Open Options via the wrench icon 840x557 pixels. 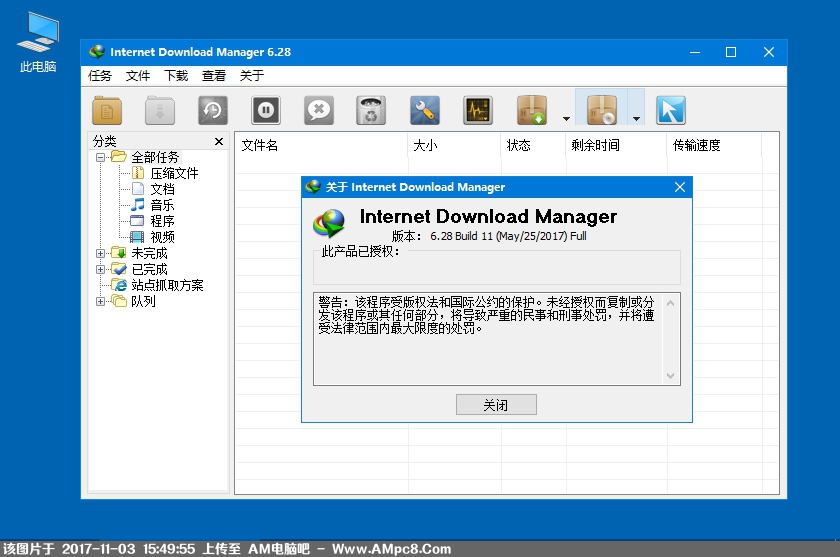425,110
